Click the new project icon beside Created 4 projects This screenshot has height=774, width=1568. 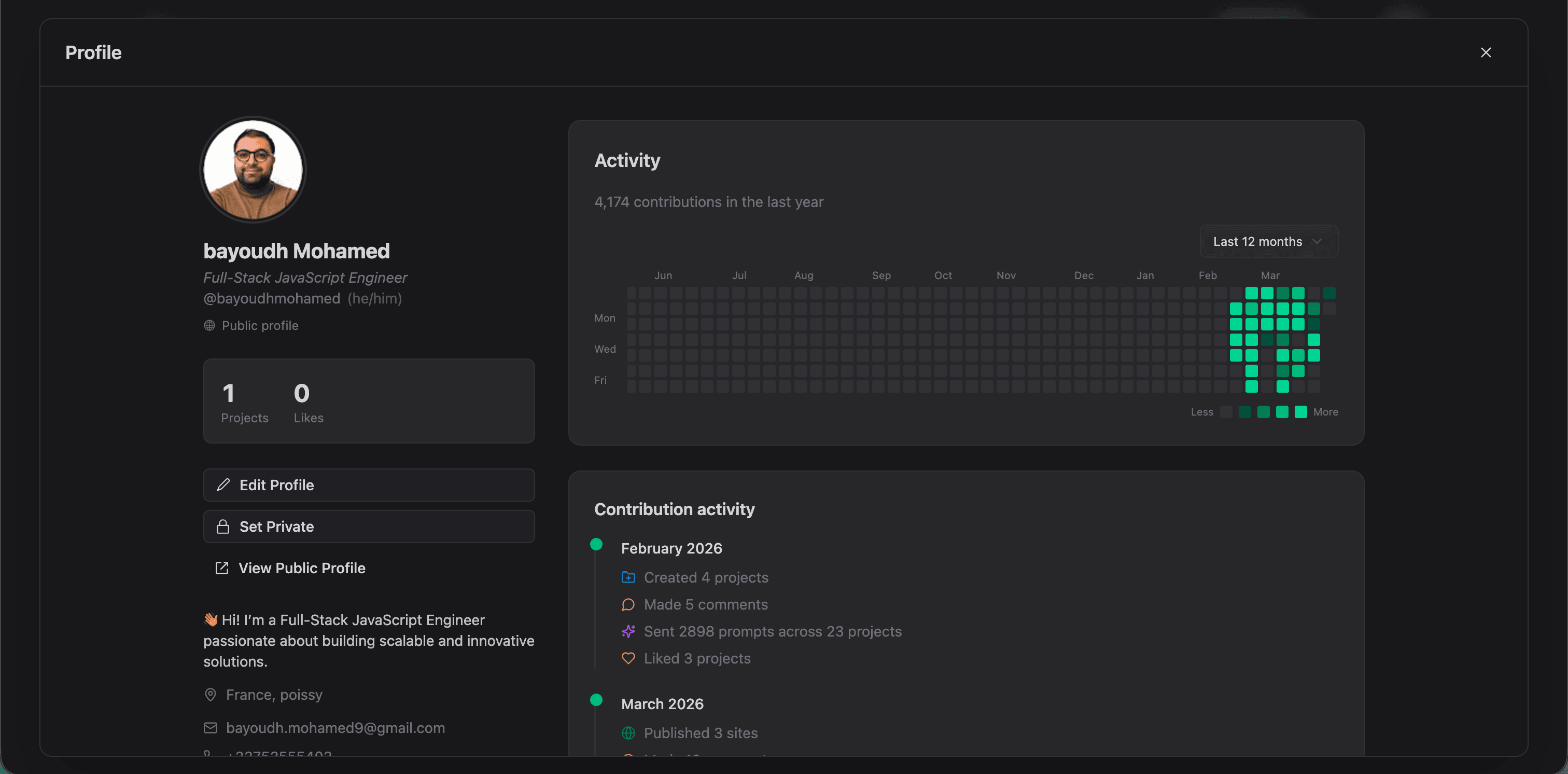628,577
